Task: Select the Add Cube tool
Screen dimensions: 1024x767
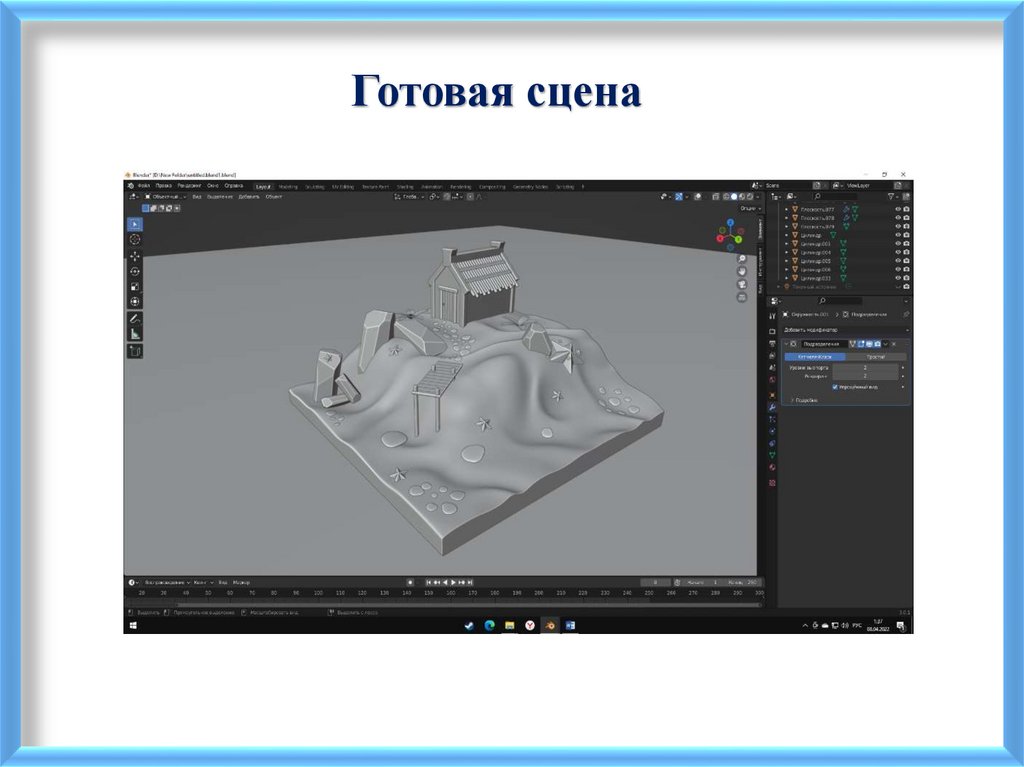Action: coord(135,351)
